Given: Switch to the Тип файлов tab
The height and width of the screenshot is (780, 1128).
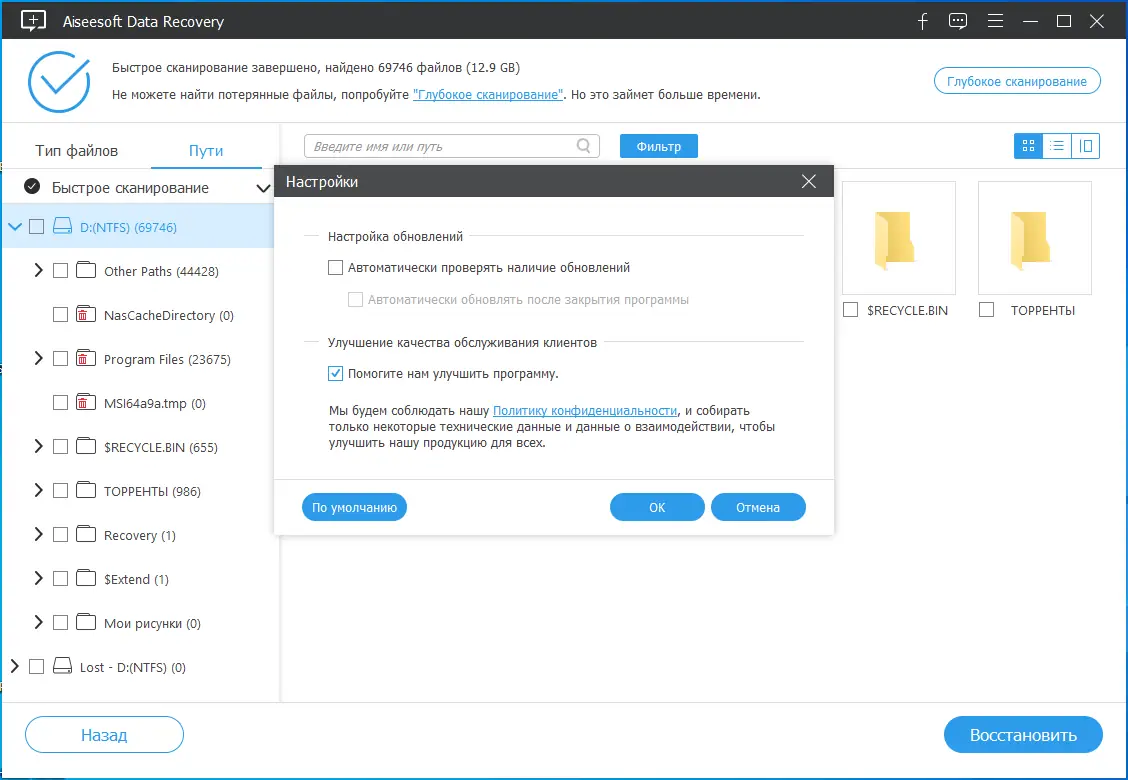Looking at the screenshot, I should click(x=76, y=150).
